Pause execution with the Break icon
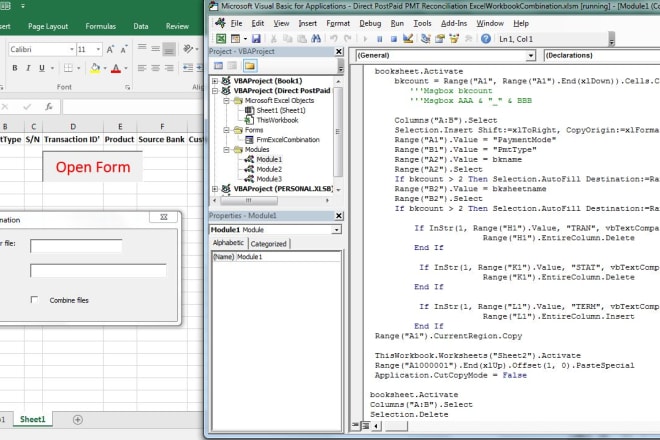 [379, 39]
